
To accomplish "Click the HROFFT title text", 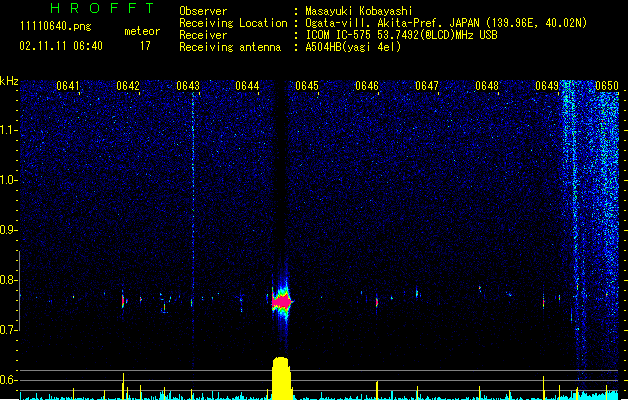I will pyautogui.click(x=103, y=8).
